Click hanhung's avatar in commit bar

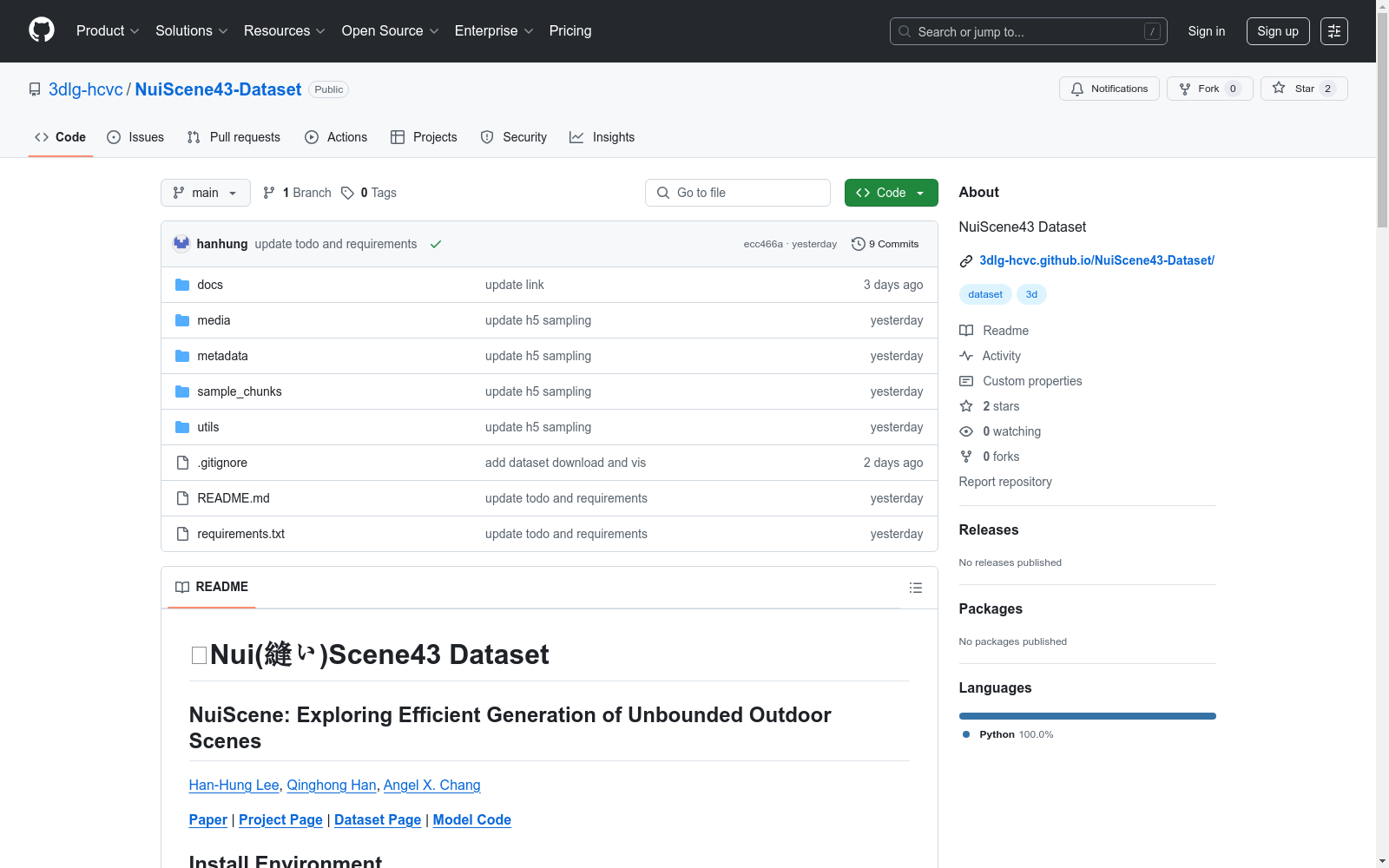(x=181, y=244)
